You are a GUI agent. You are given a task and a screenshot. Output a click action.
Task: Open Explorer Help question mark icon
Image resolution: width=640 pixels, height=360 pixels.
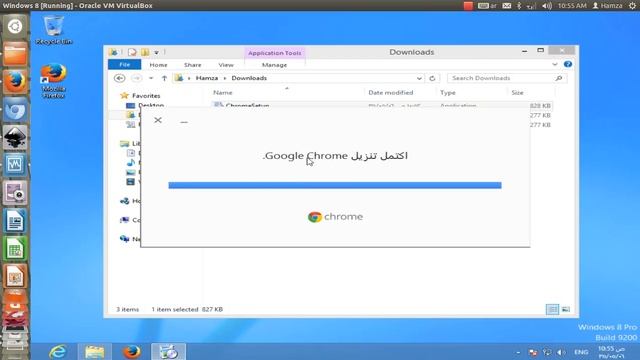pos(567,64)
